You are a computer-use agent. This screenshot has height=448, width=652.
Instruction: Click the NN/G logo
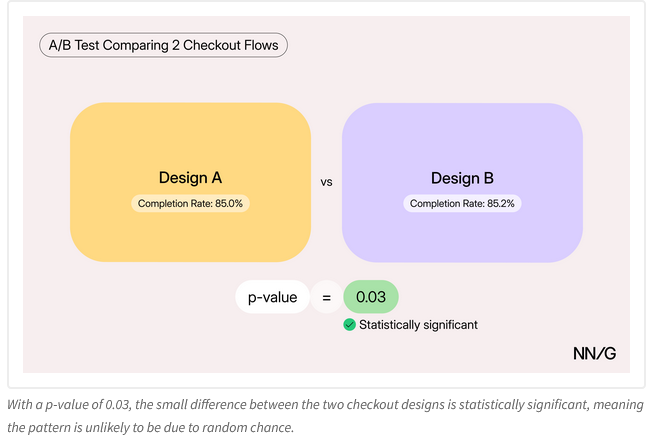[594, 354]
